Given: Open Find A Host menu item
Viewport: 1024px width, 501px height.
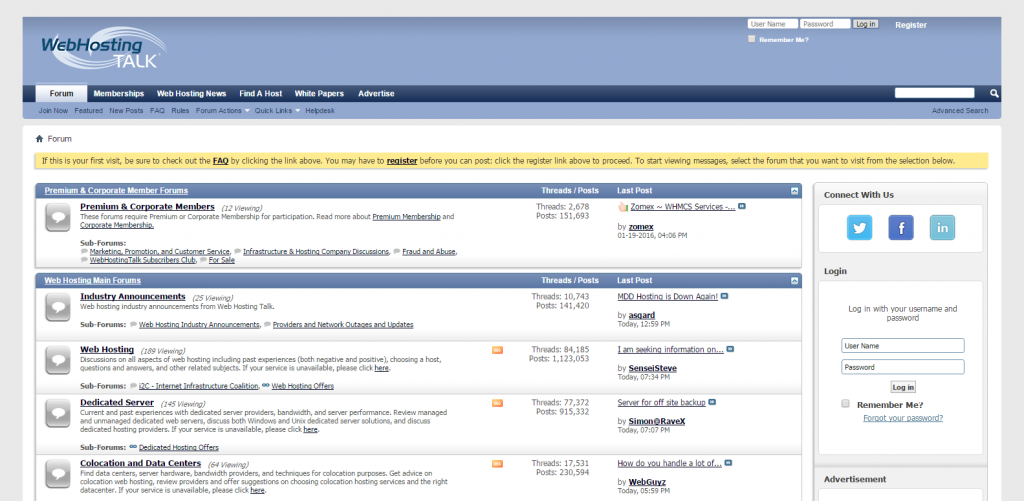Looking at the screenshot, I should pyautogui.click(x=261, y=93).
